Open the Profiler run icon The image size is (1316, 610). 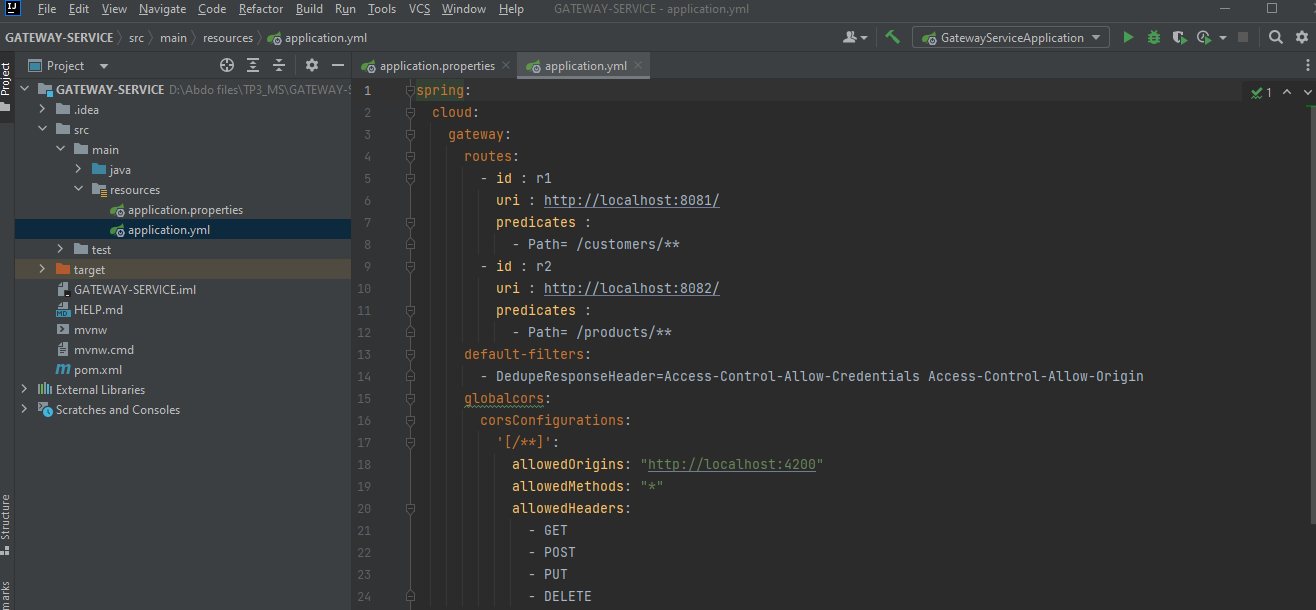point(1205,36)
